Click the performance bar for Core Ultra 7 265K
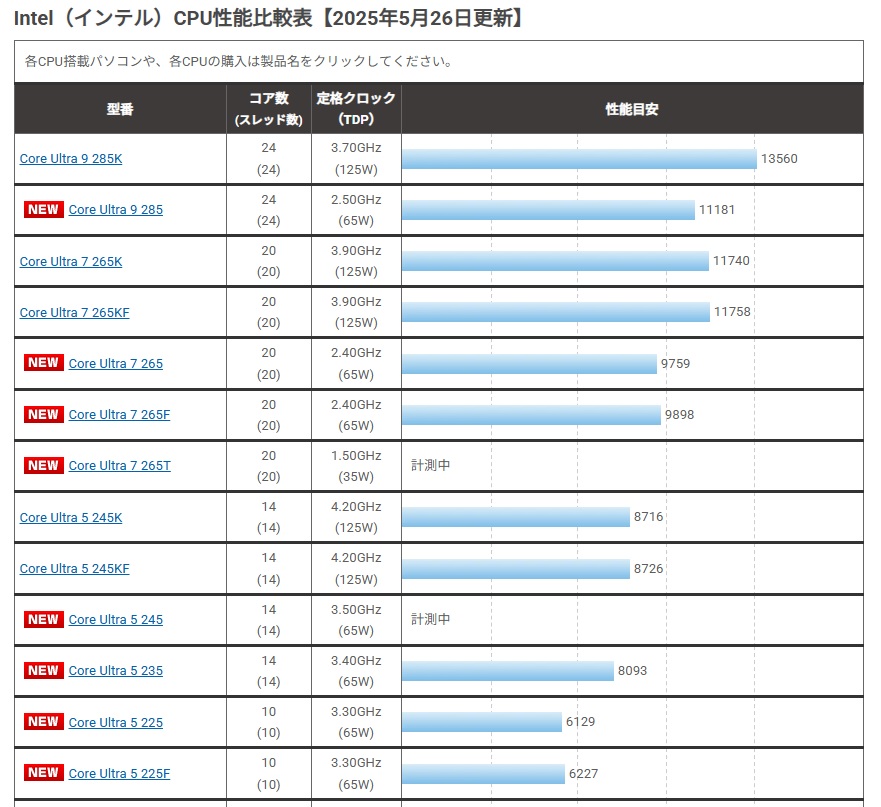This screenshot has width=881, height=807. tap(555, 261)
